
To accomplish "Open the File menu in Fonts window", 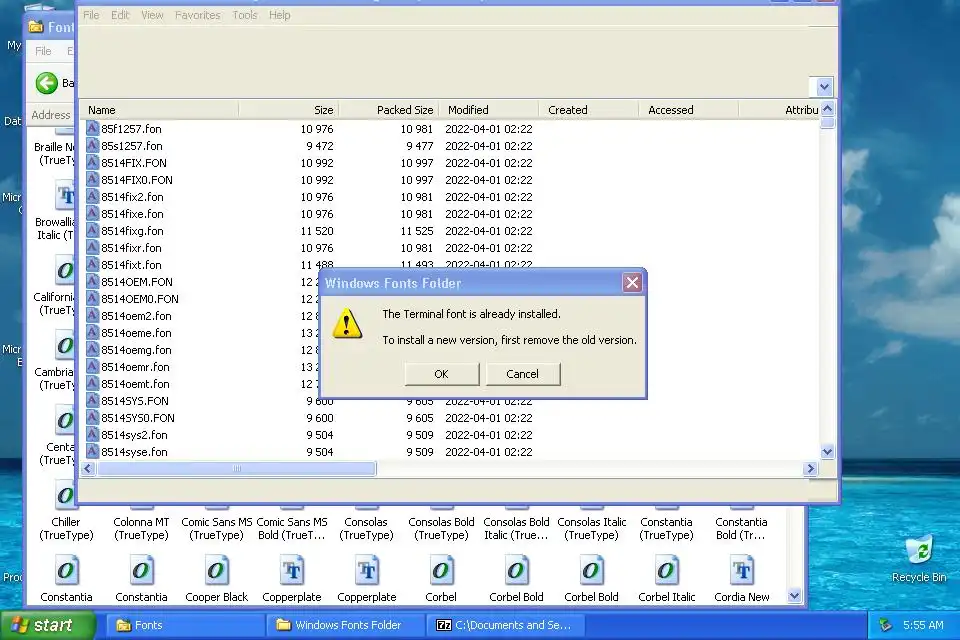I will pos(43,51).
